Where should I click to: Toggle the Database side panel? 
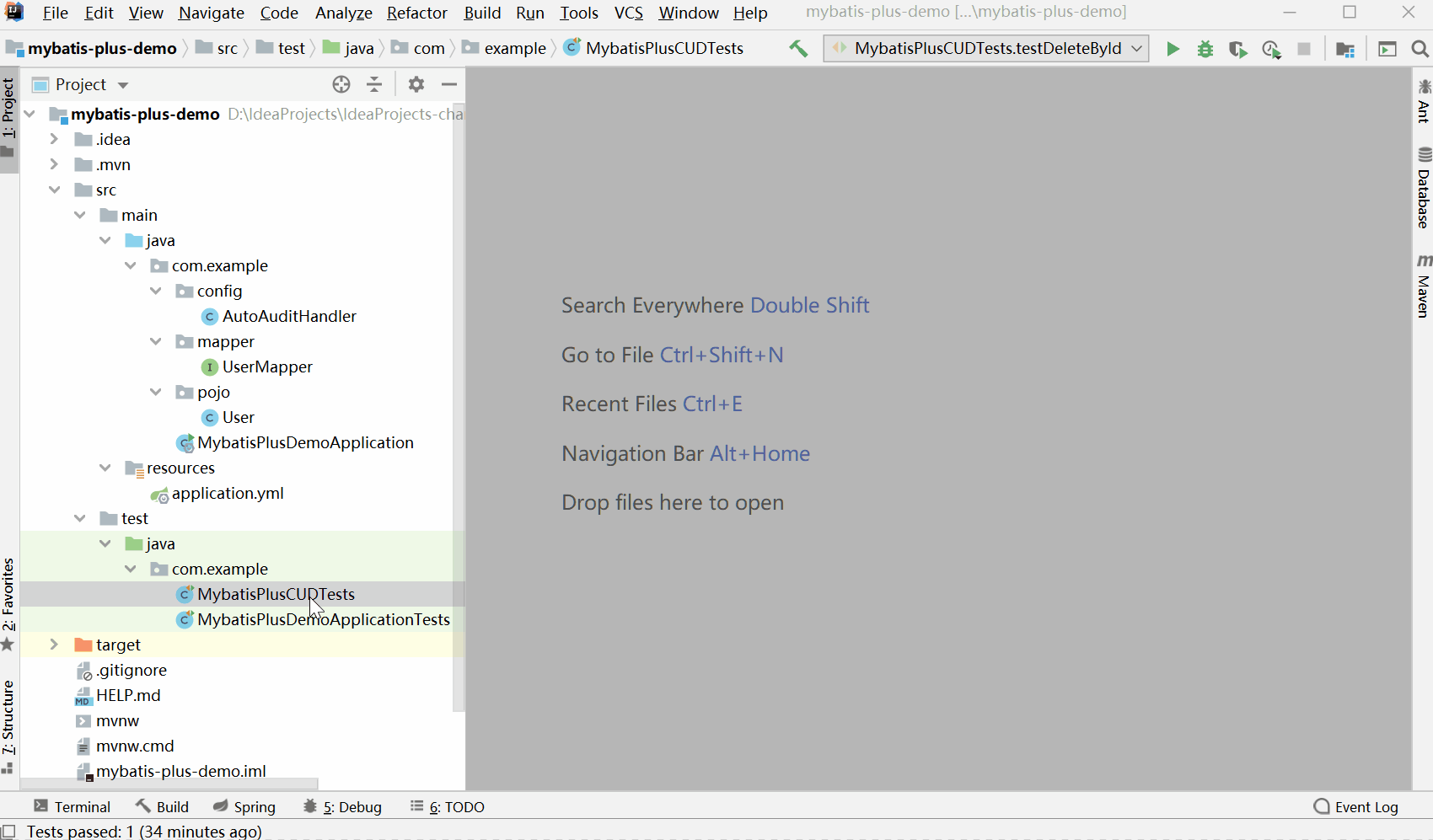click(1424, 189)
